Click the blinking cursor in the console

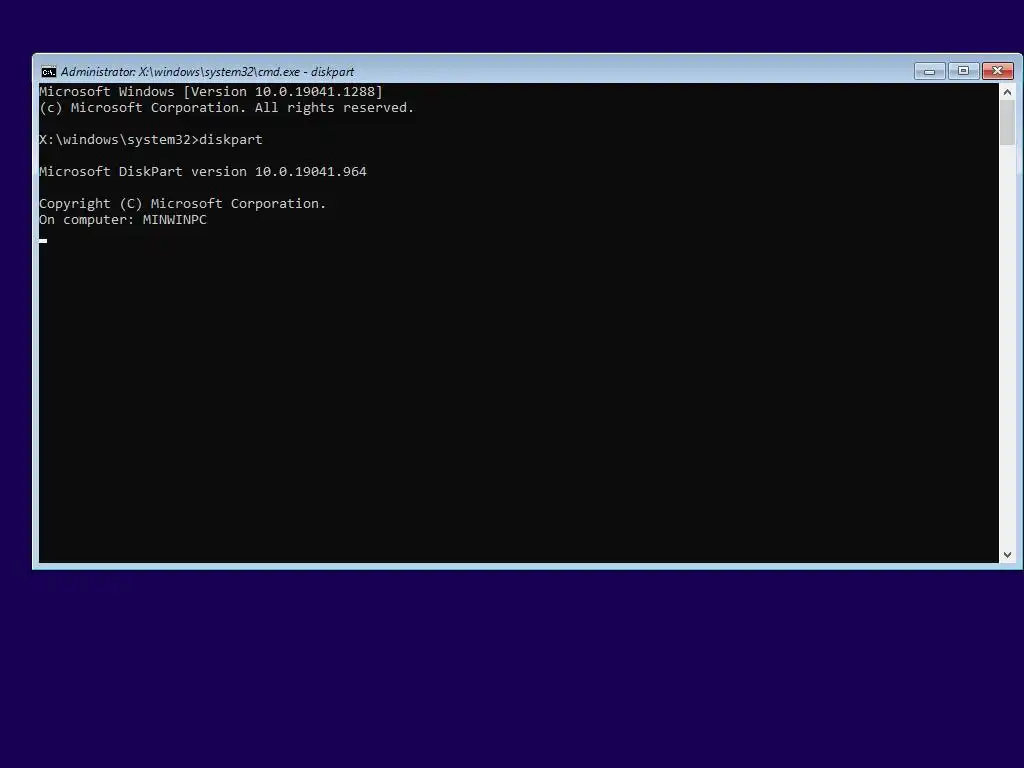click(43, 241)
